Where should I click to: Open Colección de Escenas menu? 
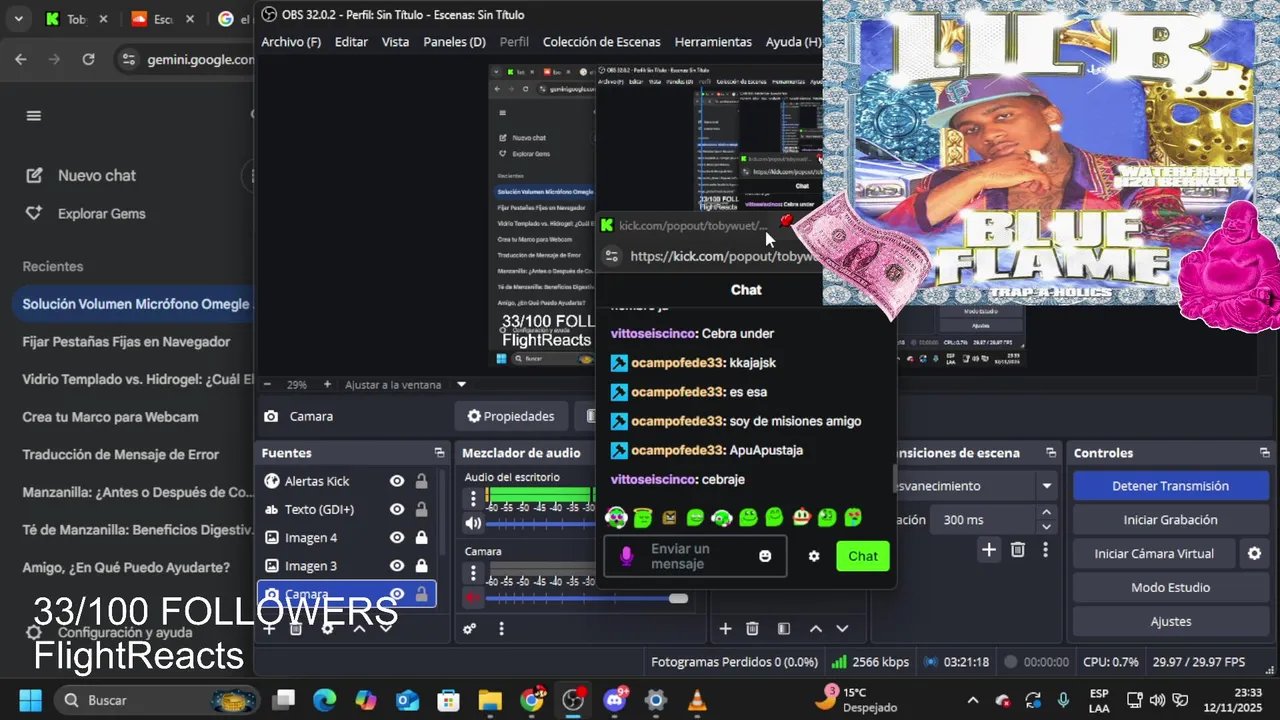click(601, 42)
